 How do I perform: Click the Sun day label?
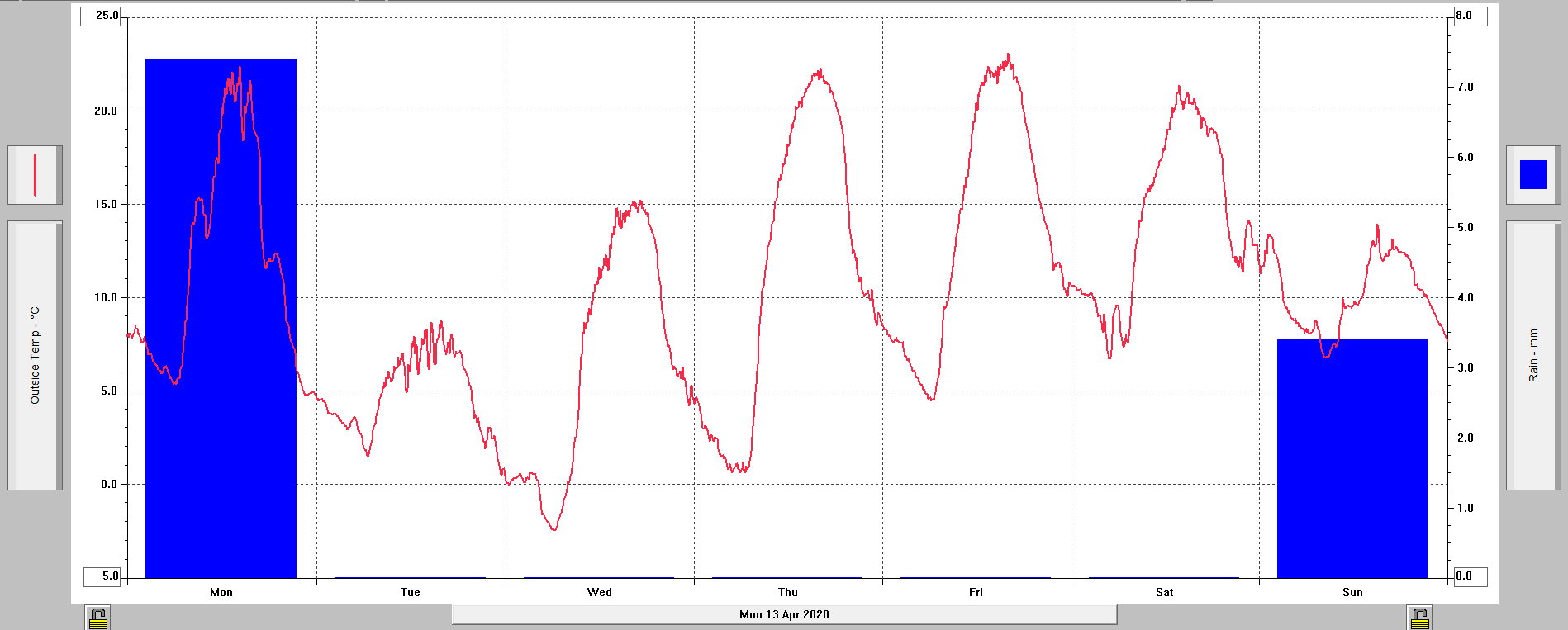point(1353,592)
